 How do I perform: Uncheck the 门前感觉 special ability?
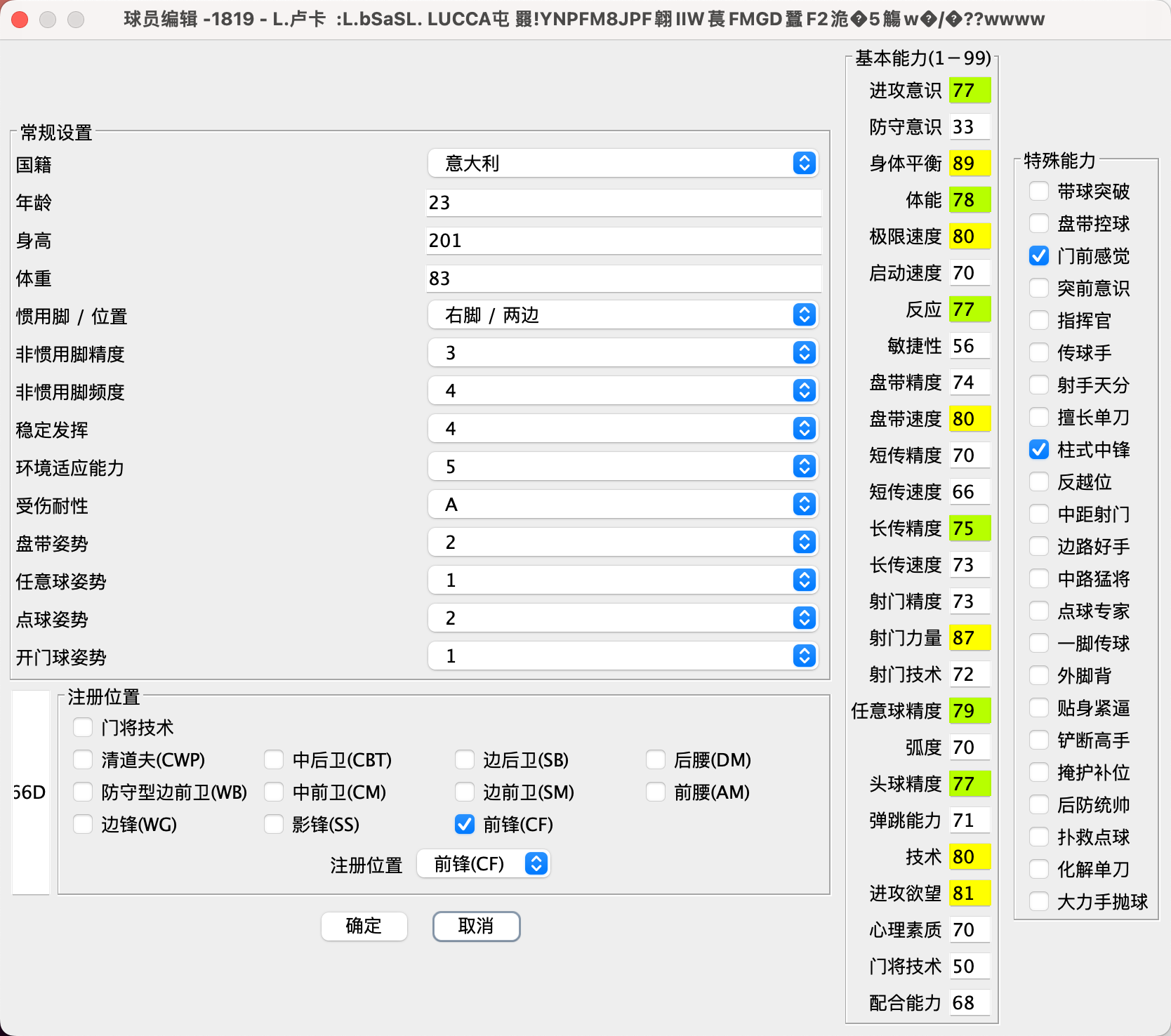pos(1039,255)
